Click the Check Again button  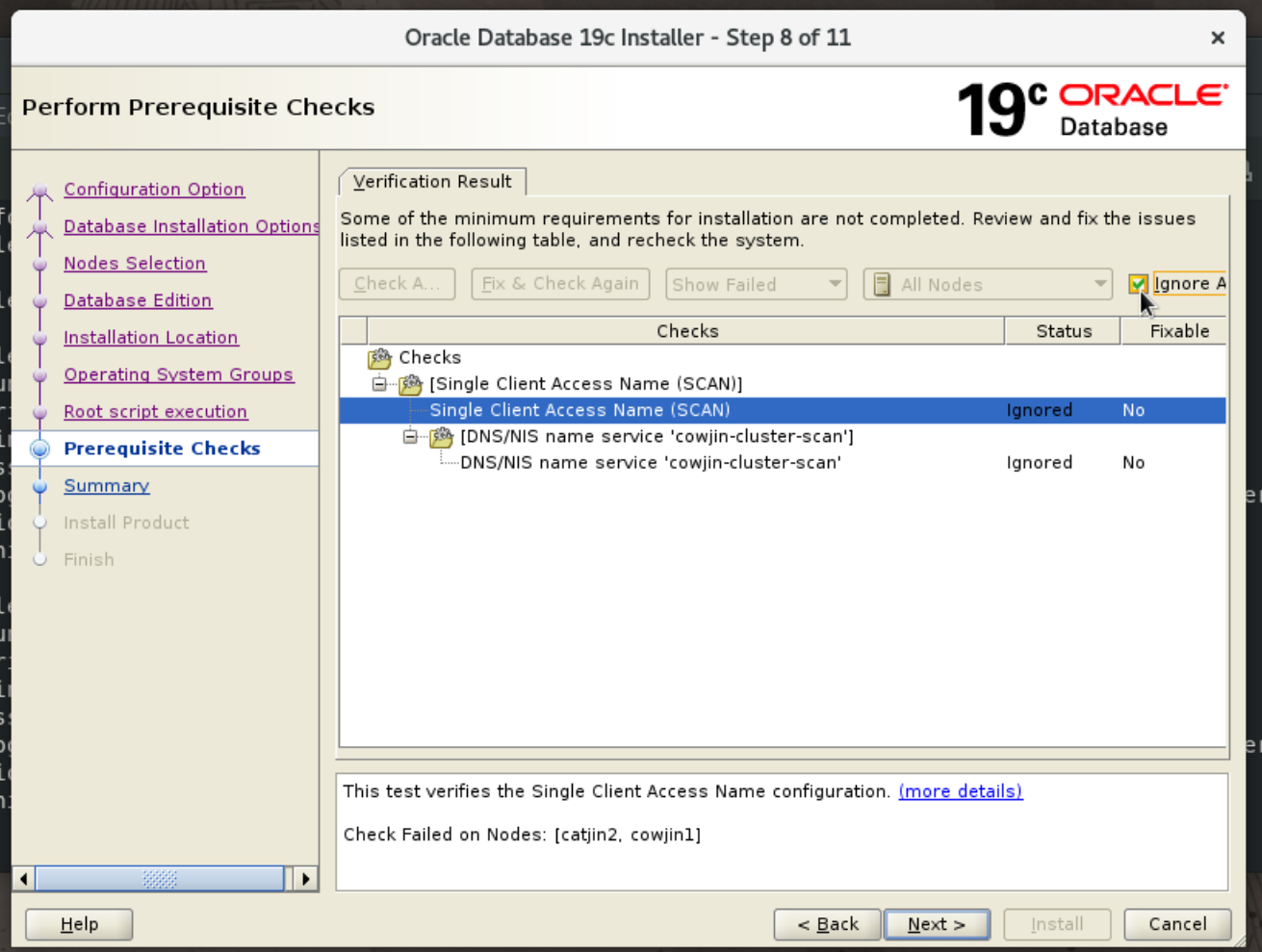click(397, 284)
